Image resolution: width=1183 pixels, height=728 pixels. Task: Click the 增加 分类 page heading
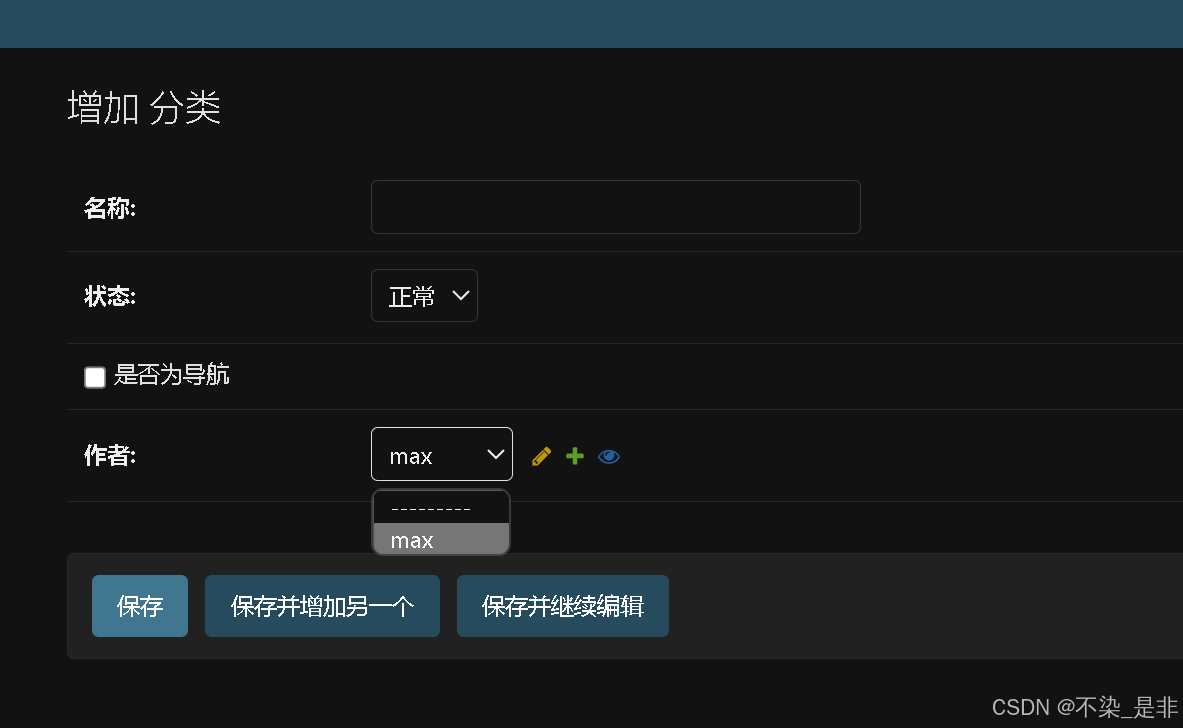pos(144,107)
